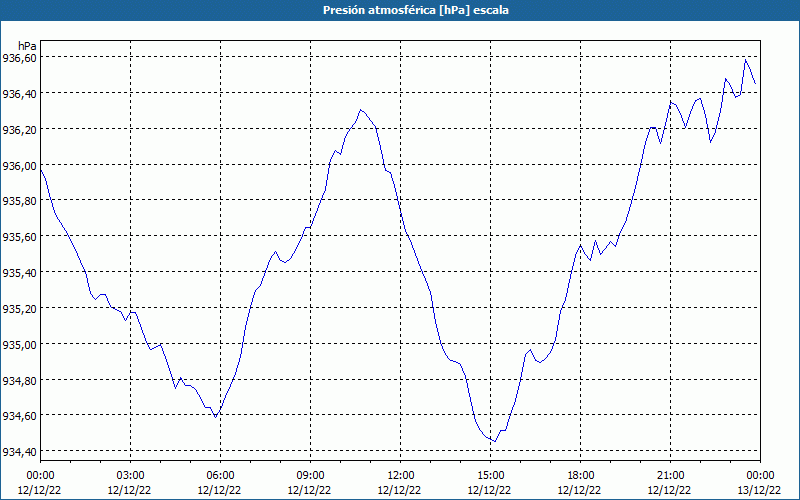Click the 06:00 time label
Screen dimensions: 800x500
tap(220, 476)
